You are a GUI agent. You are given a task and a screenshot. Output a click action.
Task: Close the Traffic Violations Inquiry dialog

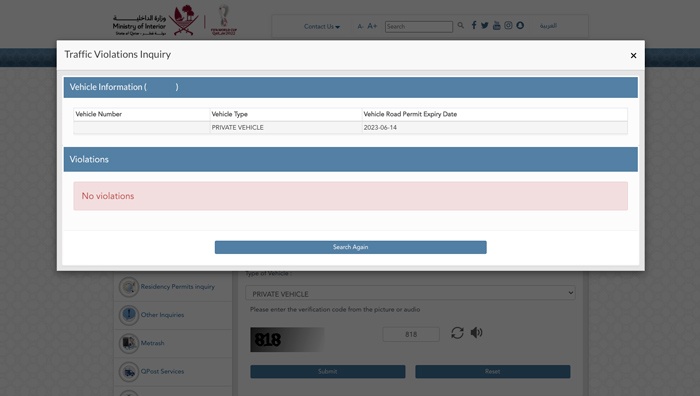coord(633,55)
